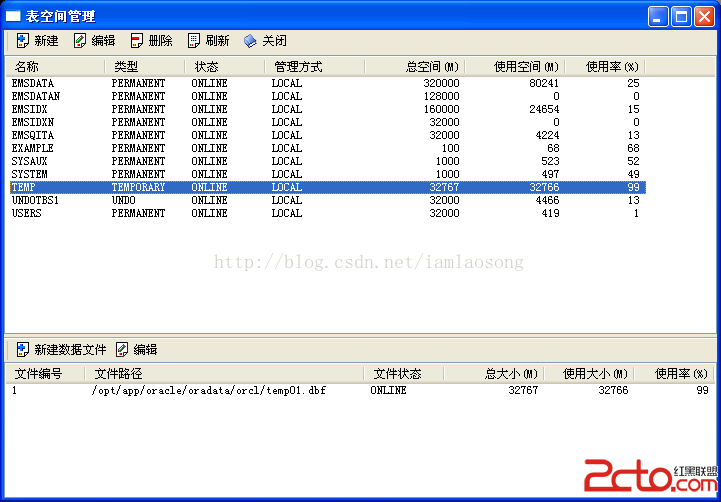Click the 80241 used space value

[x=544, y=83]
